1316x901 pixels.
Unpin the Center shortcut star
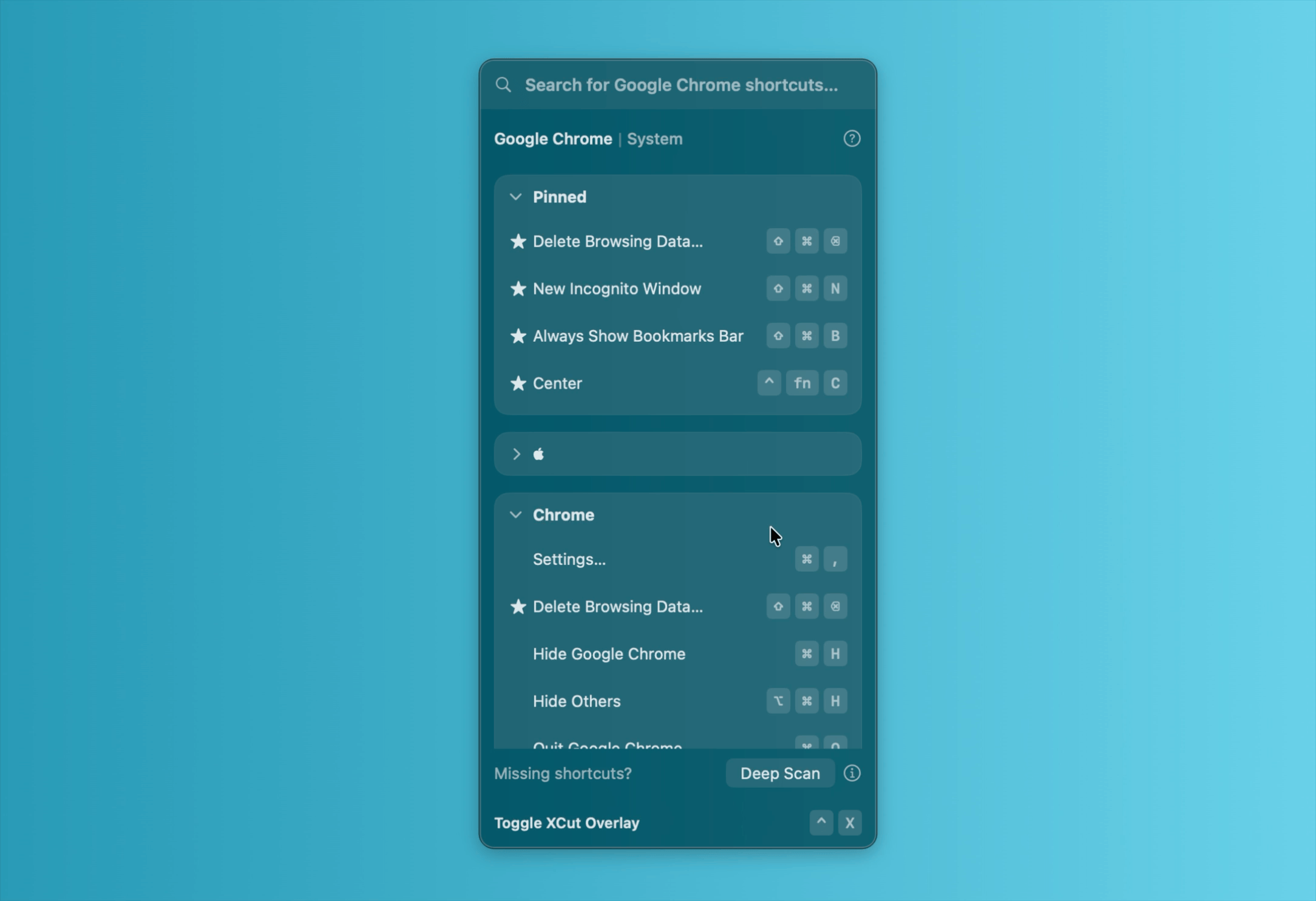(x=518, y=384)
